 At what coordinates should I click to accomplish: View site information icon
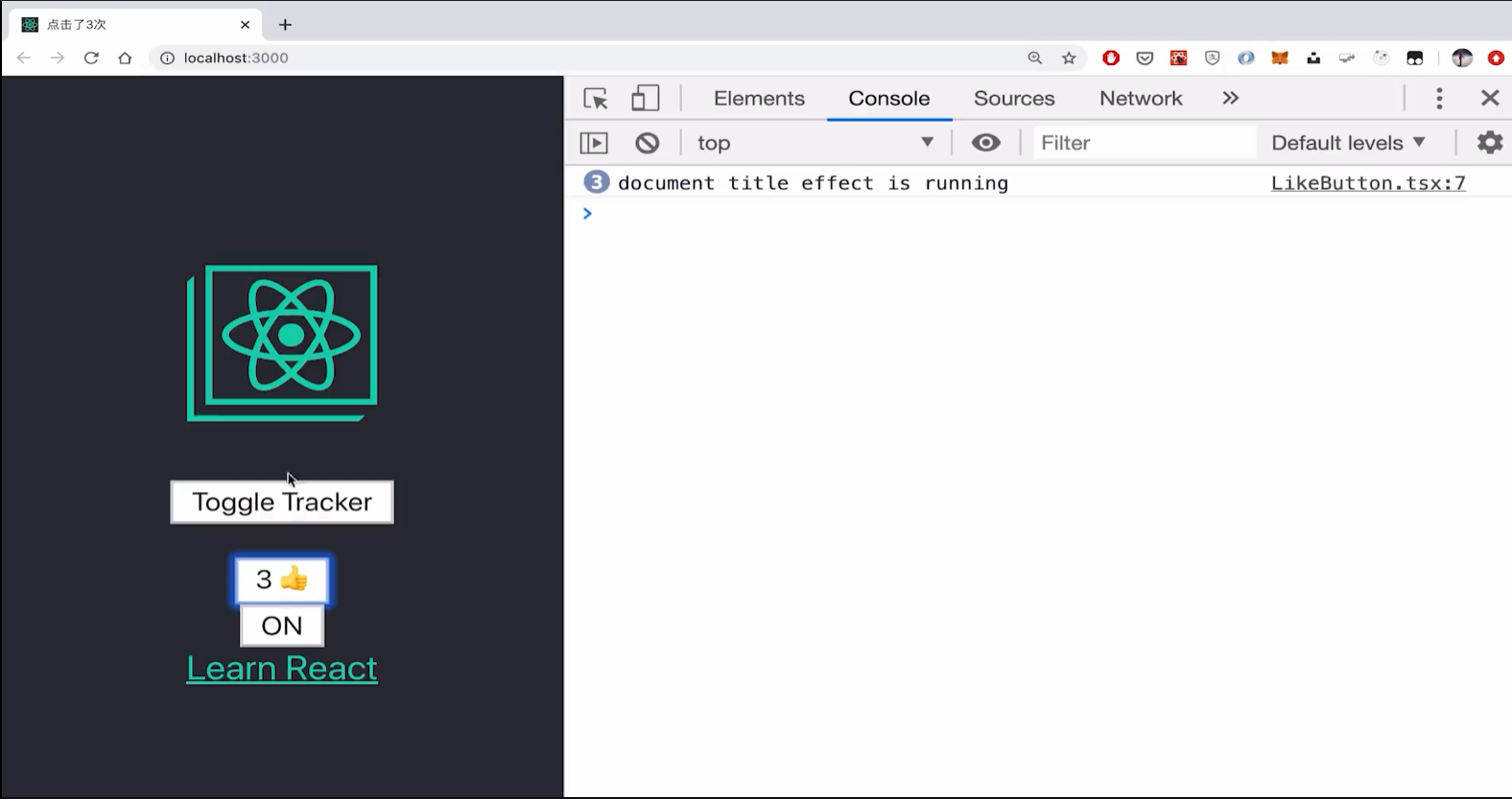click(x=167, y=58)
